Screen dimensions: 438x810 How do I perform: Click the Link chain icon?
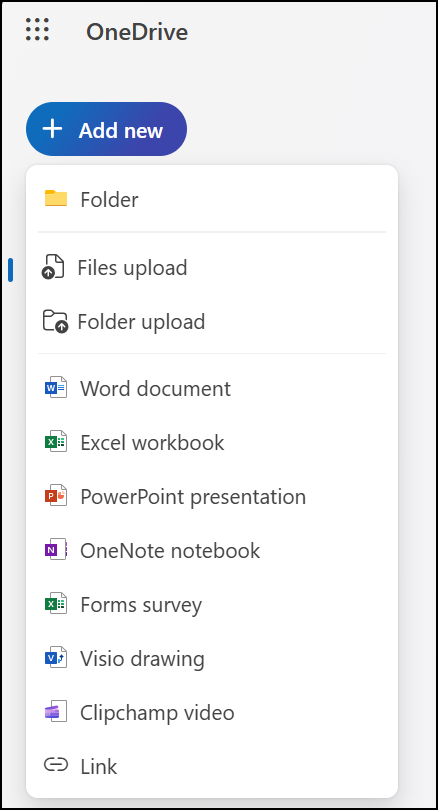(x=56, y=765)
